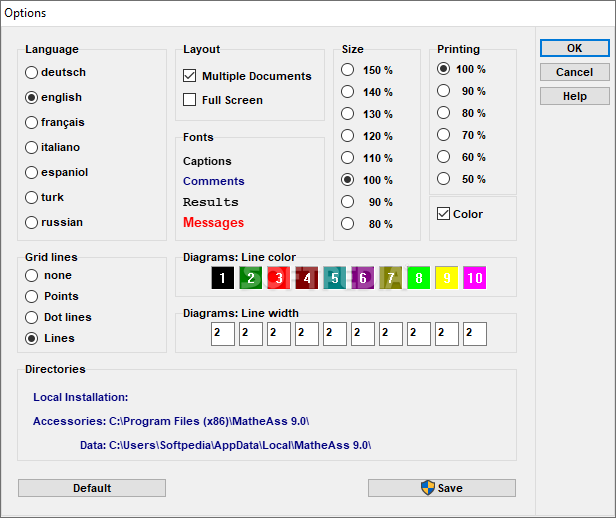The height and width of the screenshot is (518, 616).
Task: Edit eighth line width field
Action: click(x=419, y=334)
